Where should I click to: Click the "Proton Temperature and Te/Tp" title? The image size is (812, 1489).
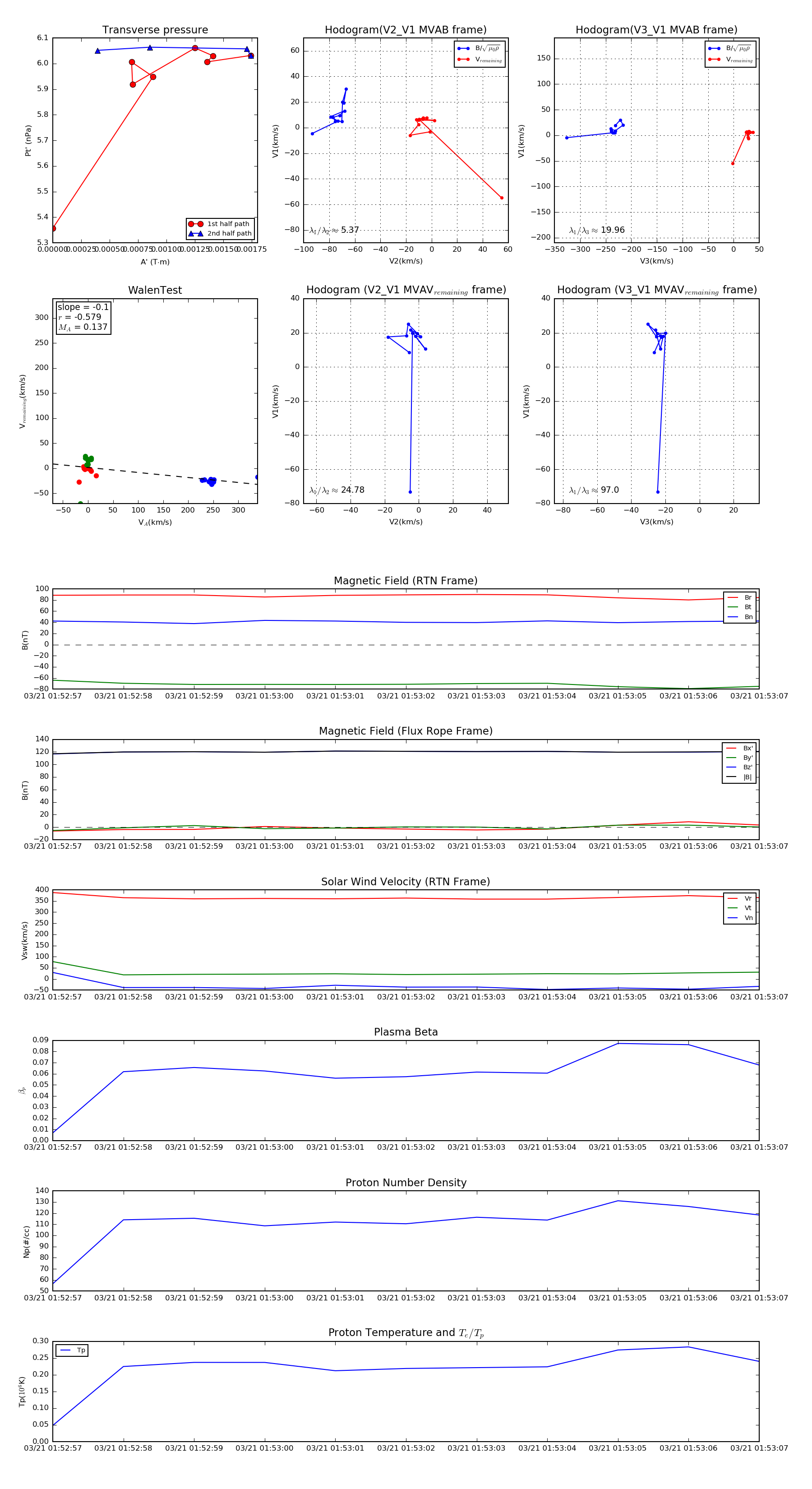pos(406,1333)
